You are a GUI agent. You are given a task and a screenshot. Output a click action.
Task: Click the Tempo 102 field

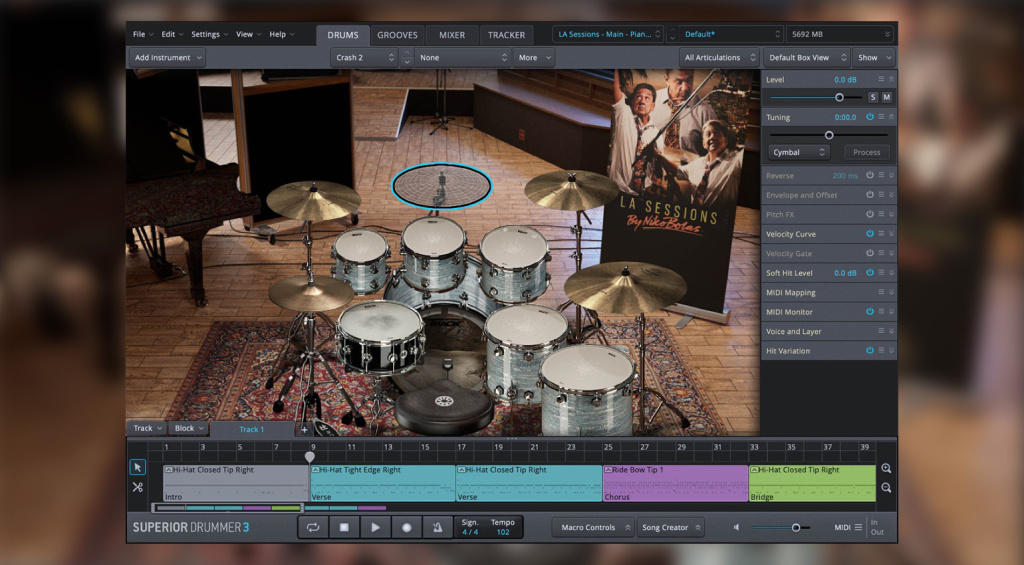[503, 527]
